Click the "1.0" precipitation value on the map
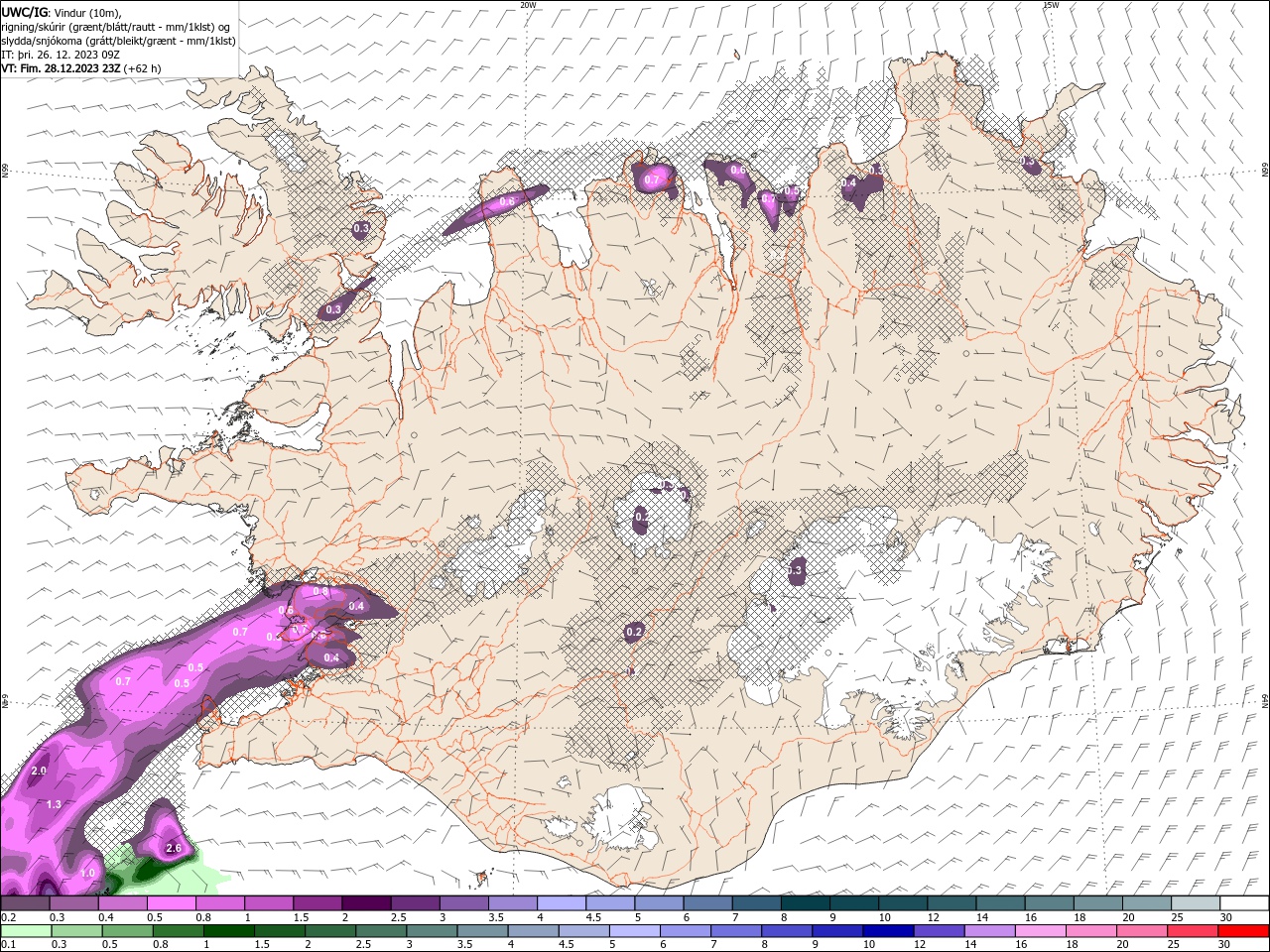 point(87,873)
